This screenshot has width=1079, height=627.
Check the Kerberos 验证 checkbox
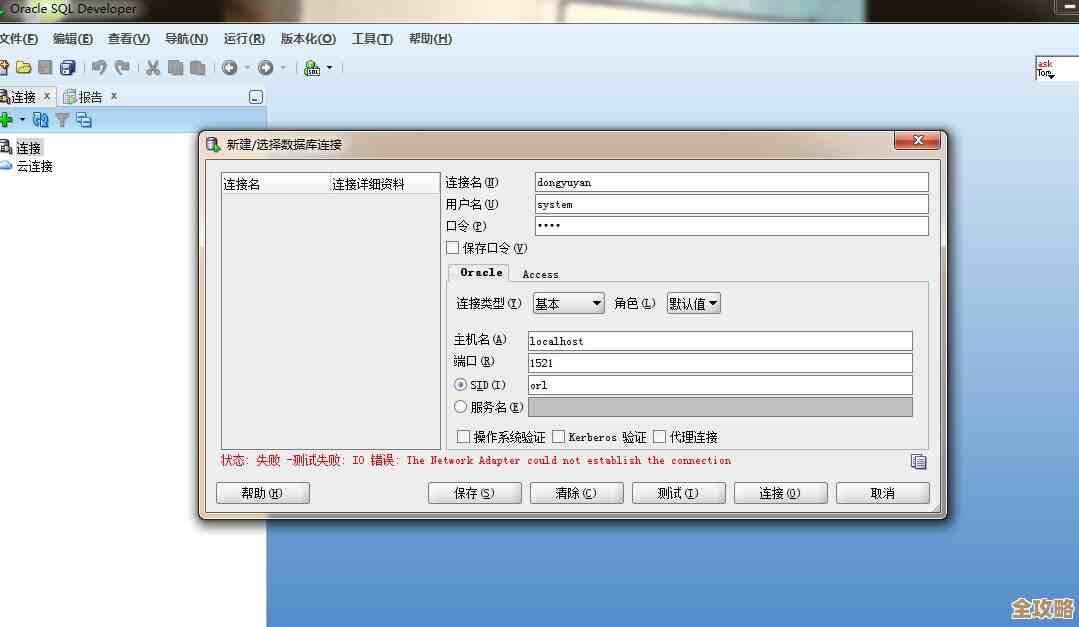click(559, 436)
